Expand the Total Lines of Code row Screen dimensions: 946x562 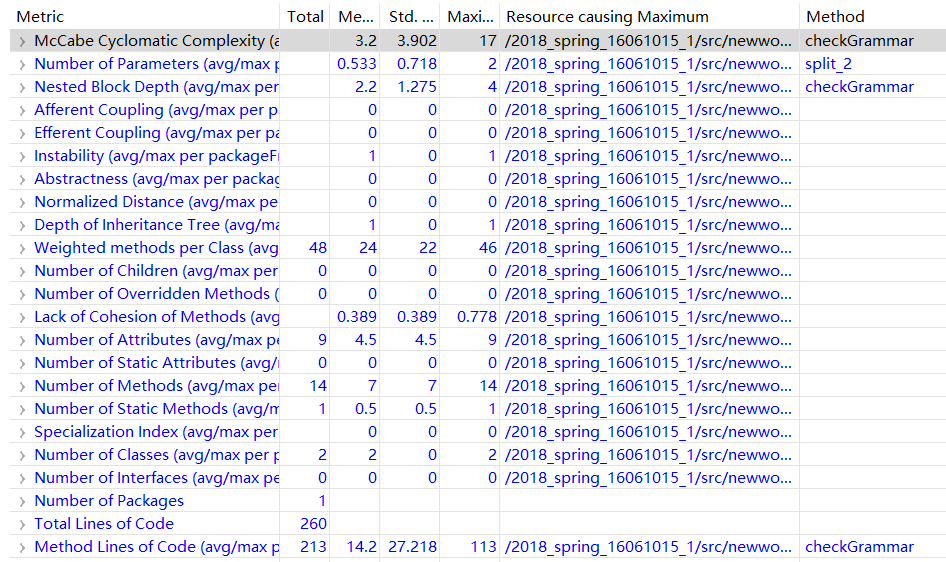click(x=22, y=524)
